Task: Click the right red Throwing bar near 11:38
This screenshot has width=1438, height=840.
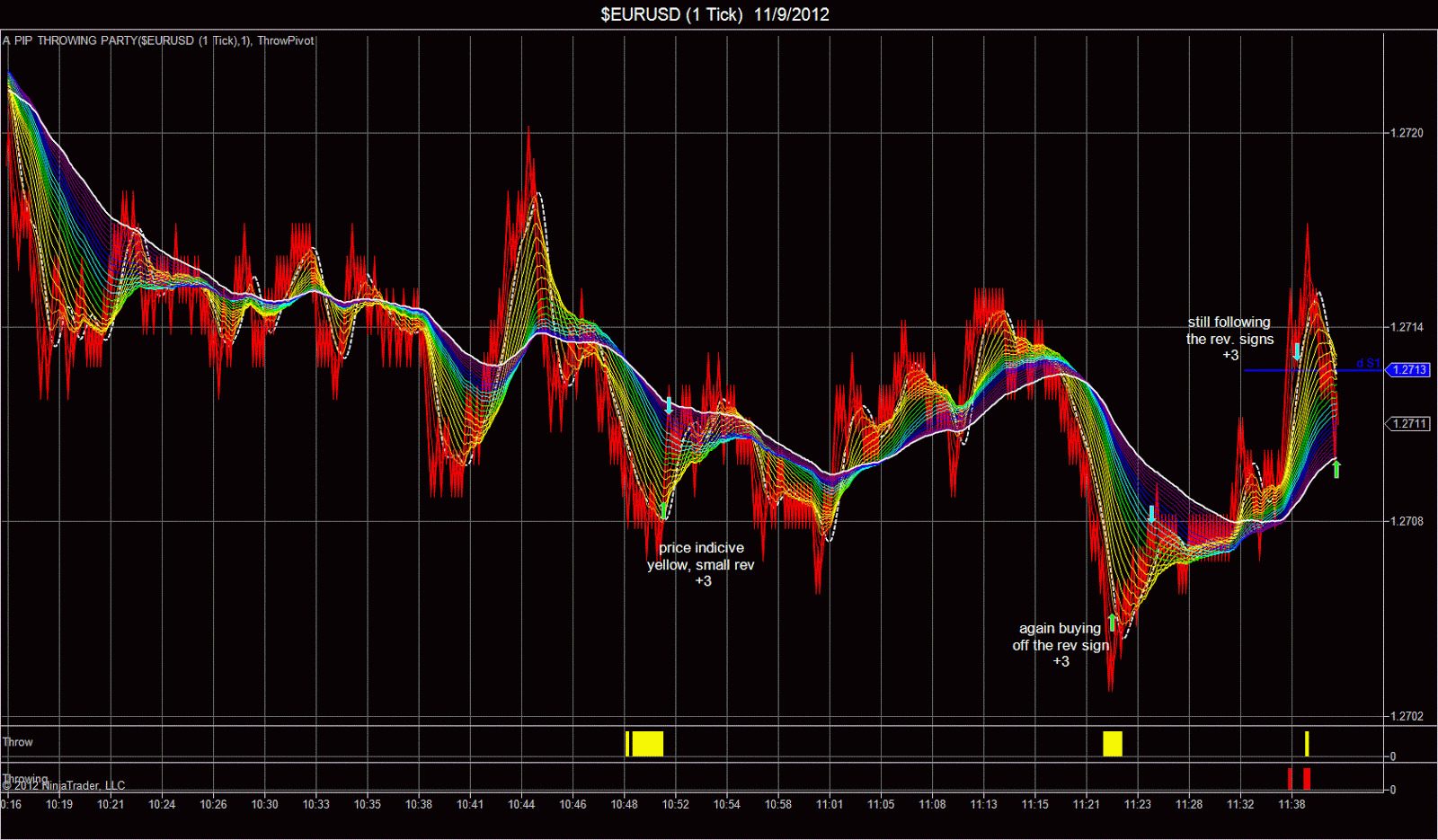Action: (1307, 779)
